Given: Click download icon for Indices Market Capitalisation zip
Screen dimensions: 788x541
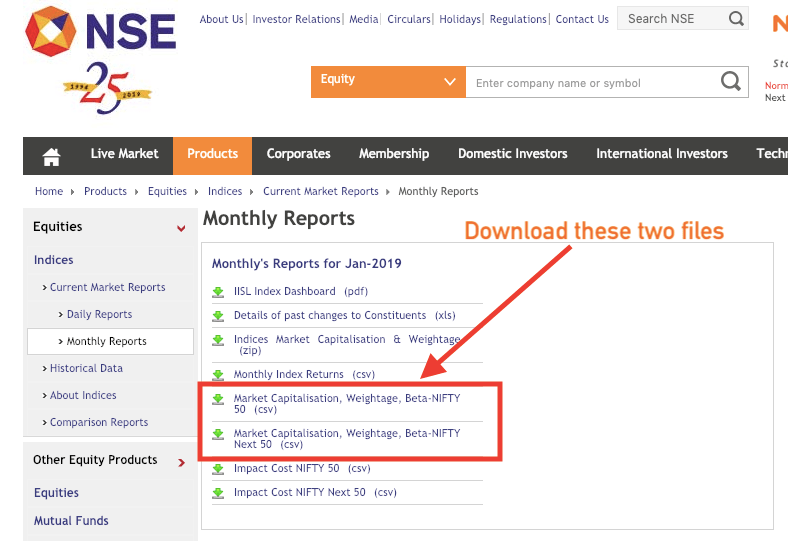Looking at the screenshot, I should [218, 340].
